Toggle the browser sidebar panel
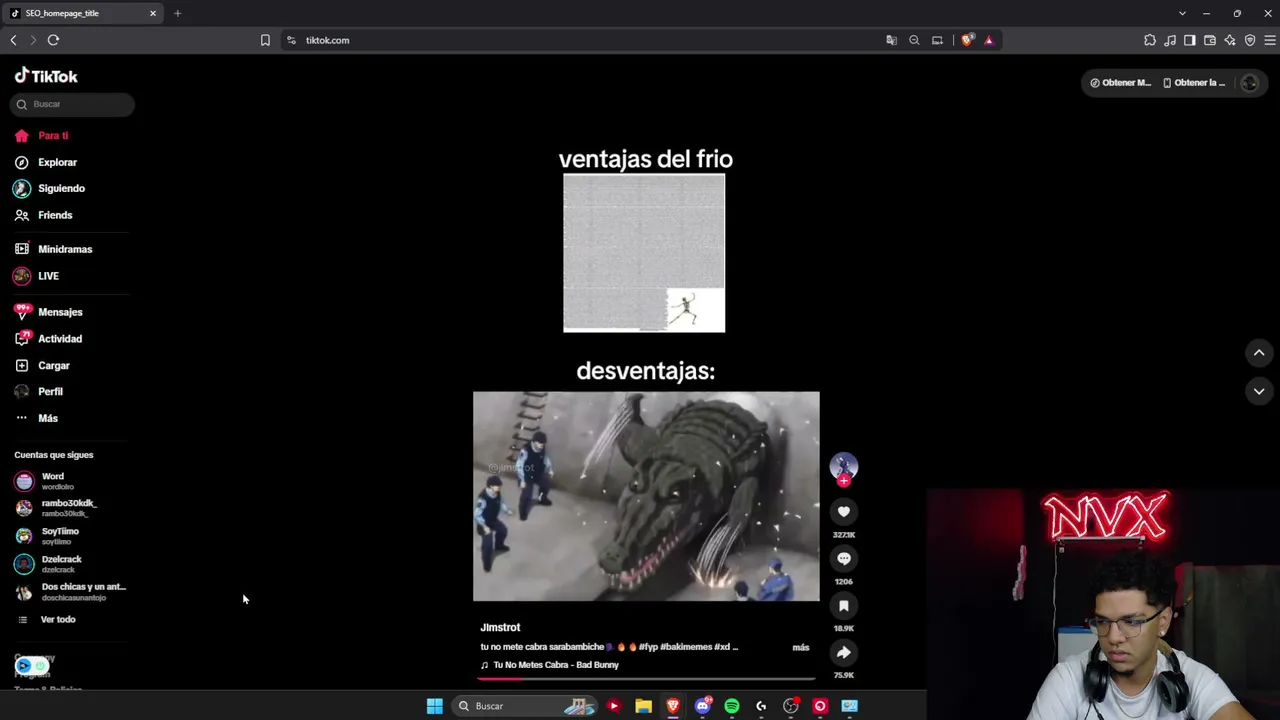The height and width of the screenshot is (720, 1280). coord(1190,40)
